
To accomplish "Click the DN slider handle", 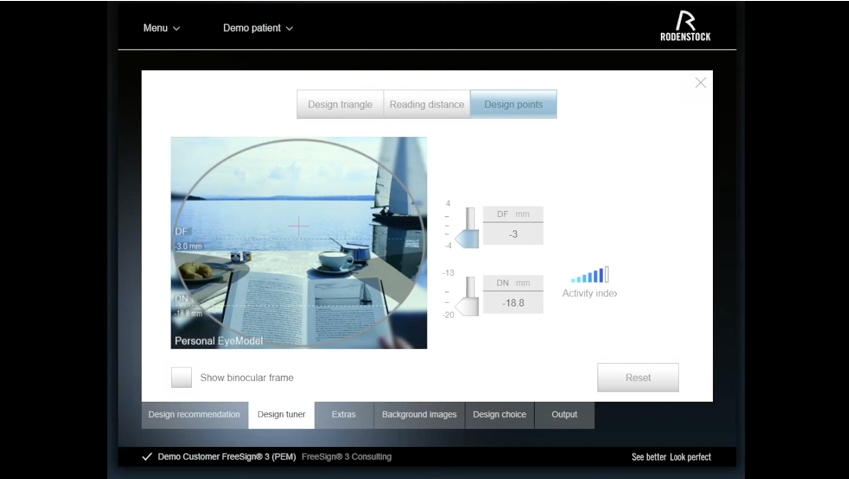I will pyautogui.click(x=468, y=303).
